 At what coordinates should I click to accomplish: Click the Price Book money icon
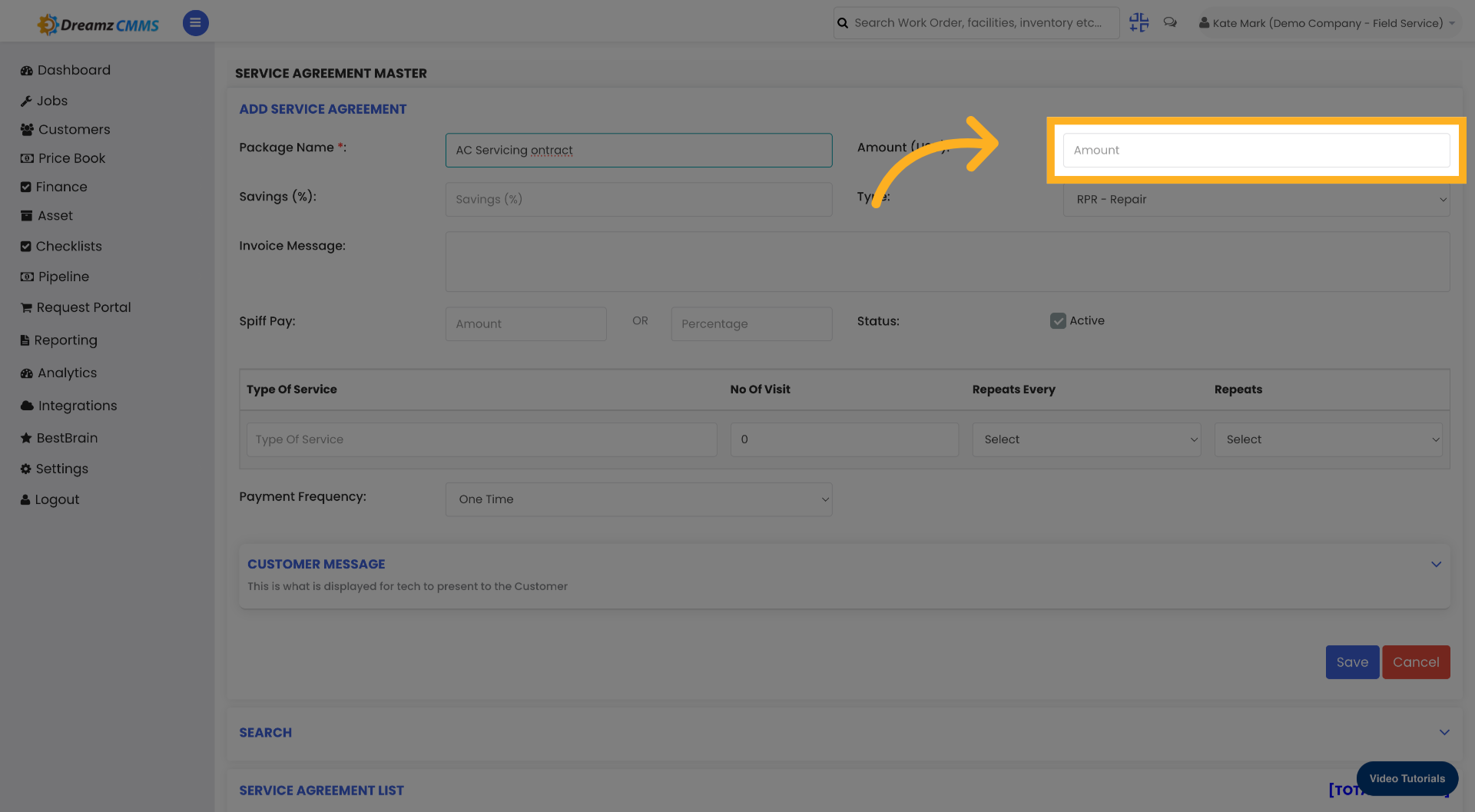coord(25,158)
